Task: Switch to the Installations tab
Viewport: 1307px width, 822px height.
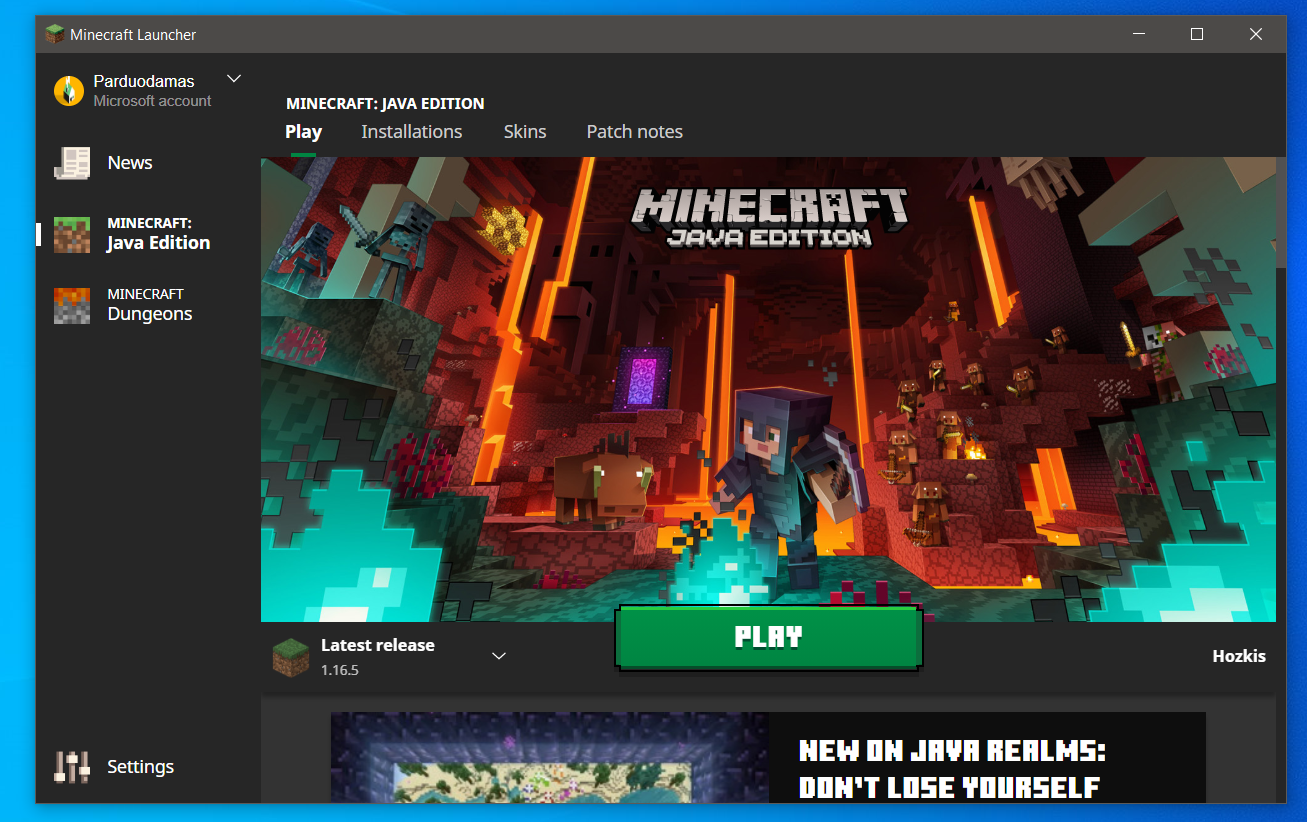Action: pyautogui.click(x=412, y=132)
